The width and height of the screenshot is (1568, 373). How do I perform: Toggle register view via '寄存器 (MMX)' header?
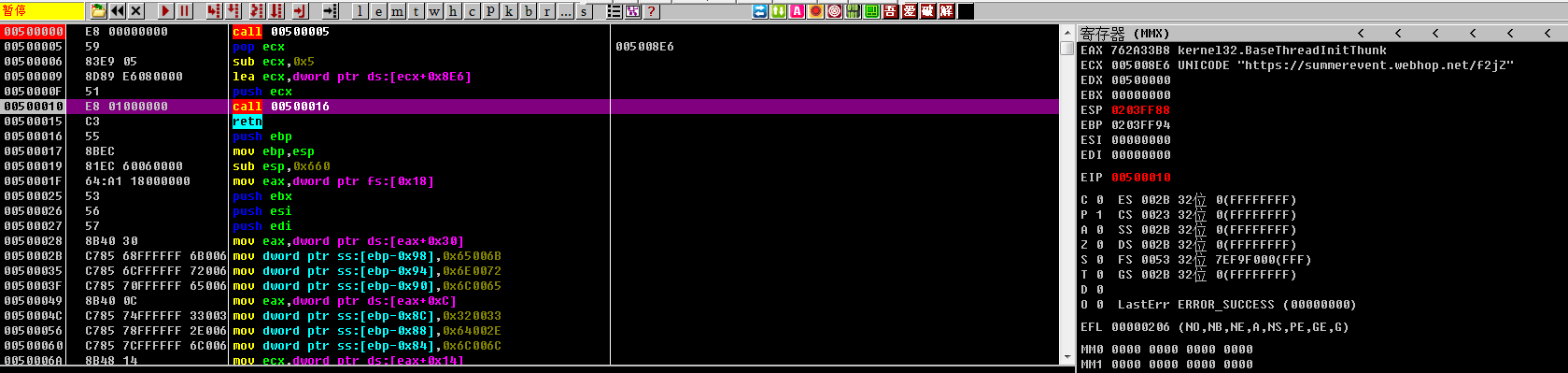point(1124,33)
